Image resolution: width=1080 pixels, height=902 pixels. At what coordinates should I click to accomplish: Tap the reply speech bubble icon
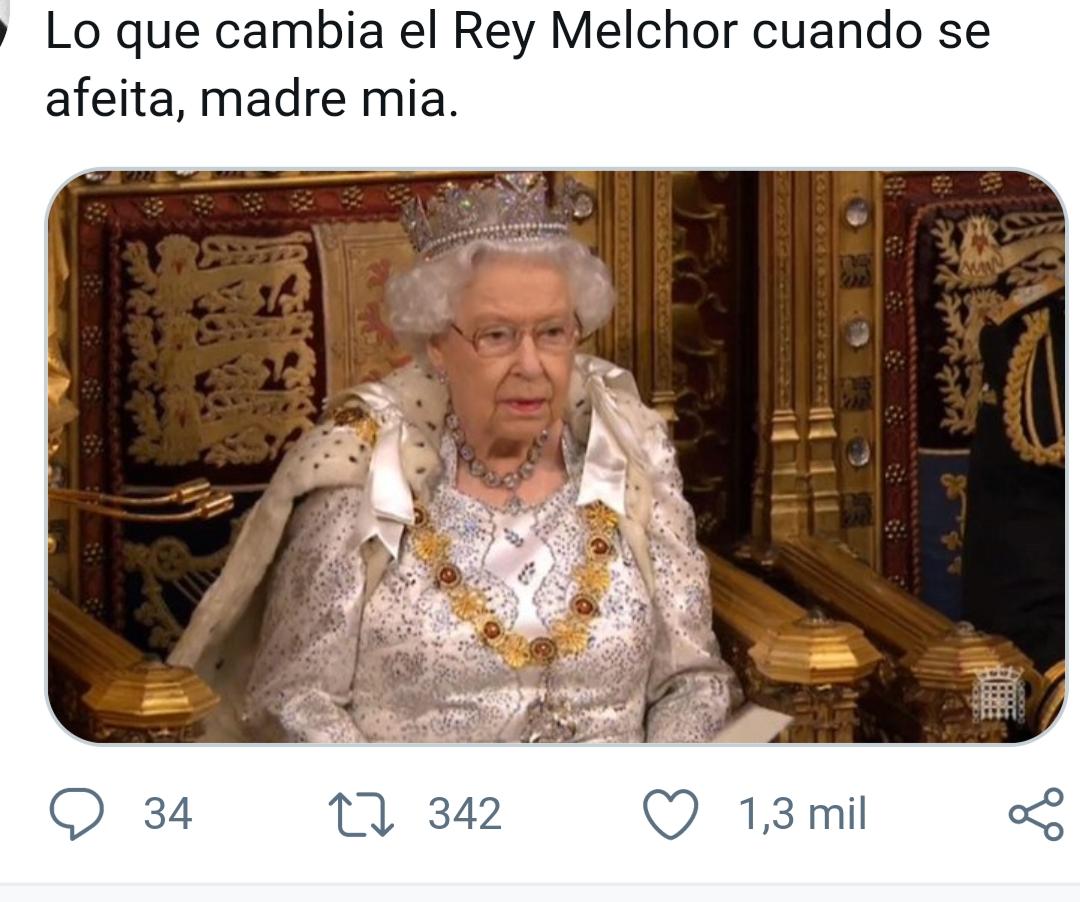76,814
